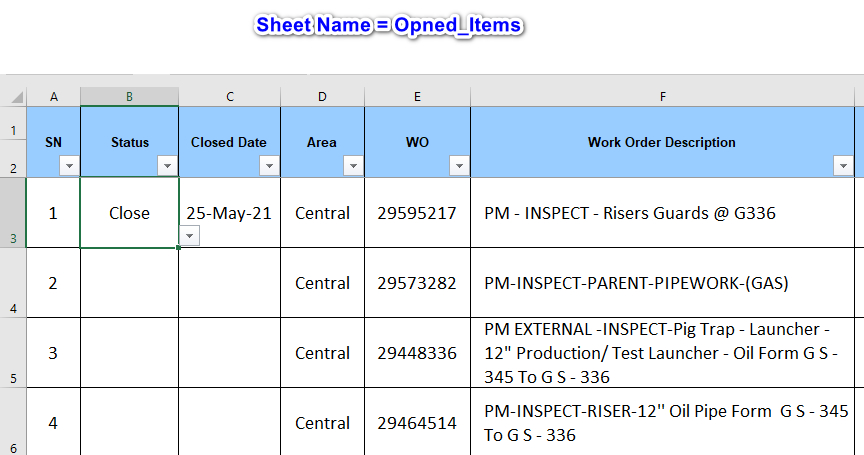Open the Status column filter dropdown

coord(166,165)
